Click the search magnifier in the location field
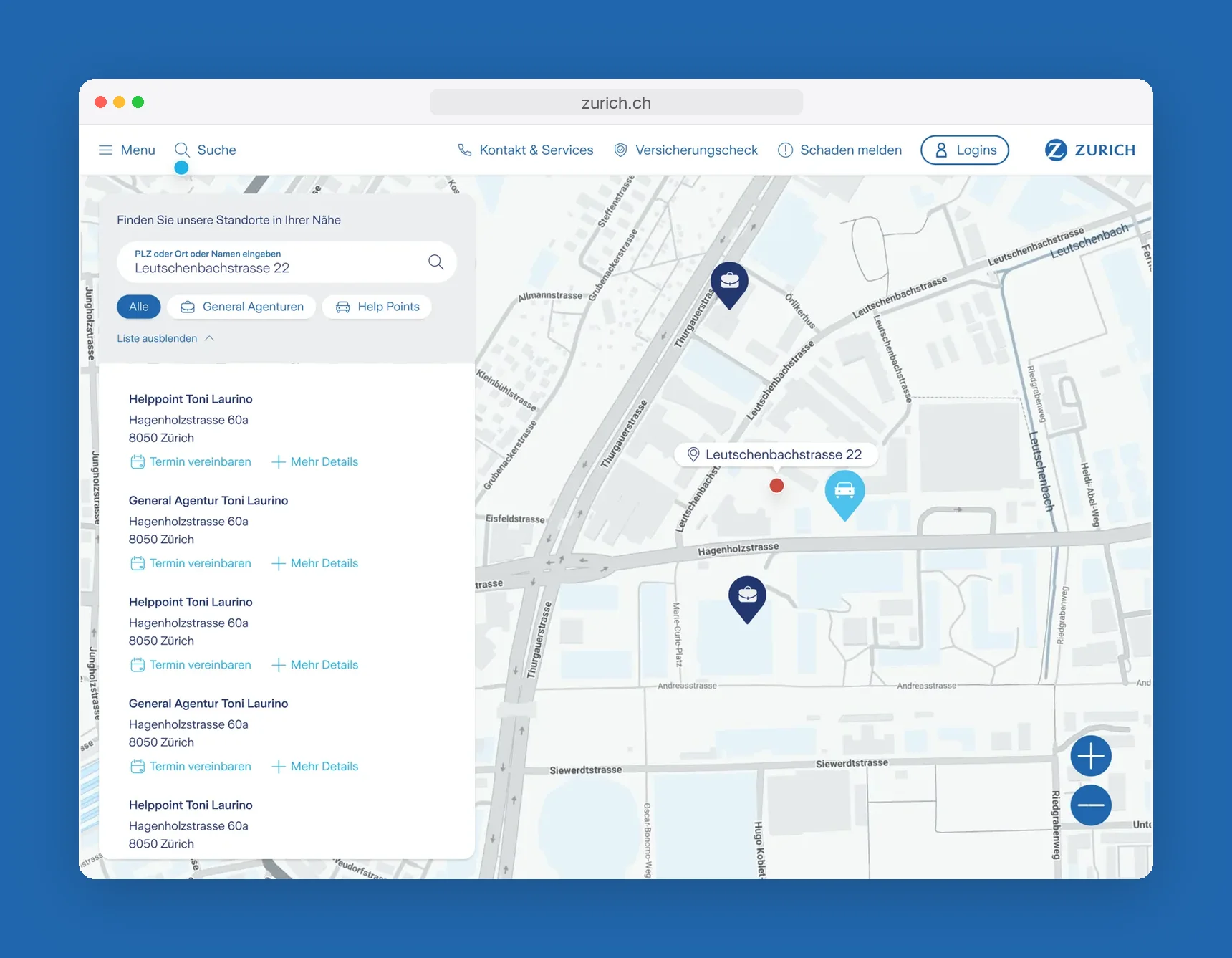This screenshot has height=958, width=1232. pyautogui.click(x=435, y=262)
